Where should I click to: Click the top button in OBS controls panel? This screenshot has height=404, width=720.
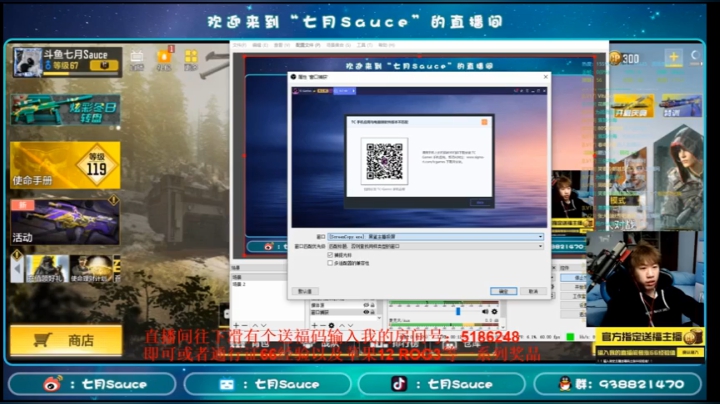click(573, 278)
